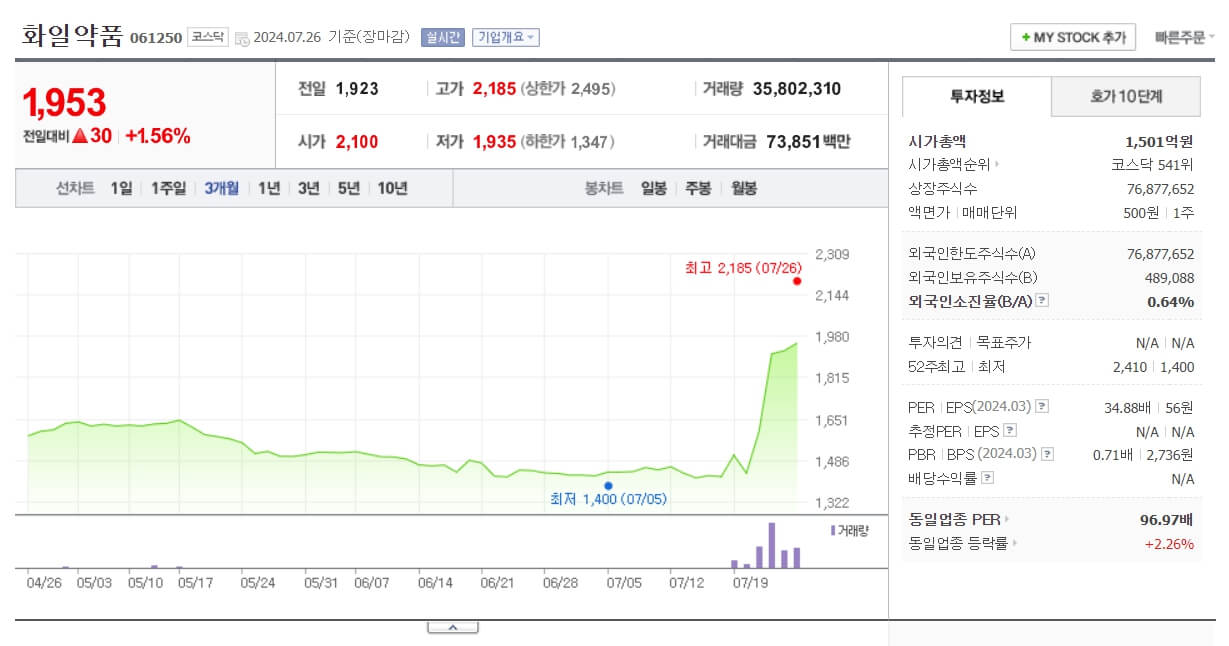1229x646 pixels.
Task: Enable 실시간 real-time price mode
Action: click(446, 36)
